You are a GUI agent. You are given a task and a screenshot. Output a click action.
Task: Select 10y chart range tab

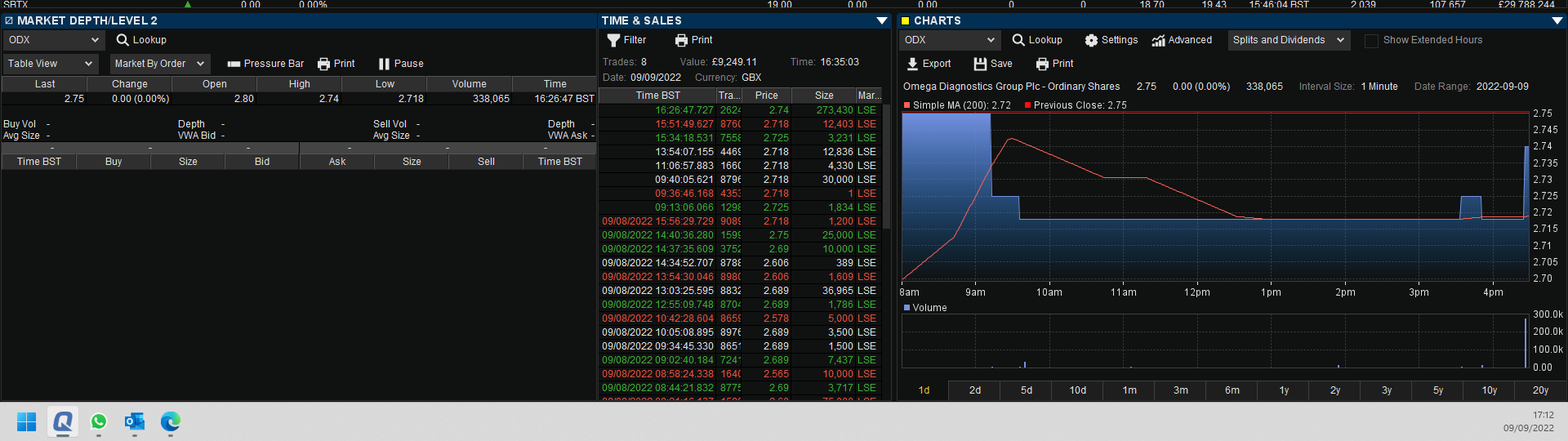[1490, 390]
